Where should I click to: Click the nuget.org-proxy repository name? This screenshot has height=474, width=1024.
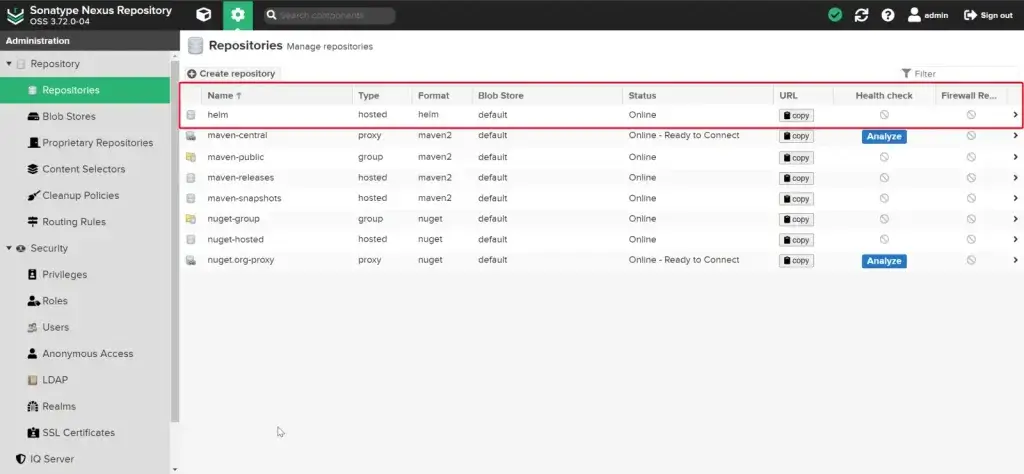point(241,260)
